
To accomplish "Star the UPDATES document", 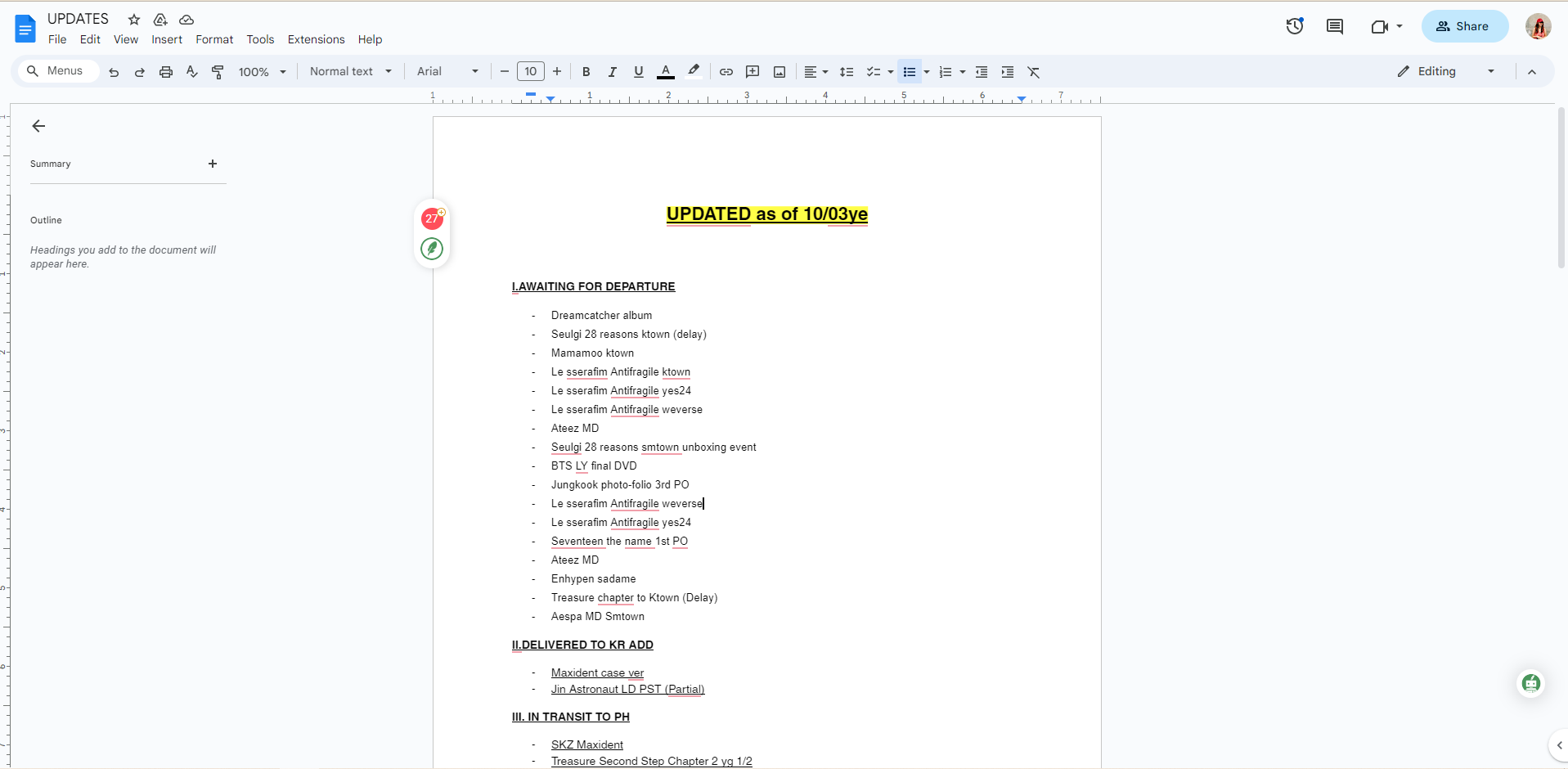I will (134, 19).
